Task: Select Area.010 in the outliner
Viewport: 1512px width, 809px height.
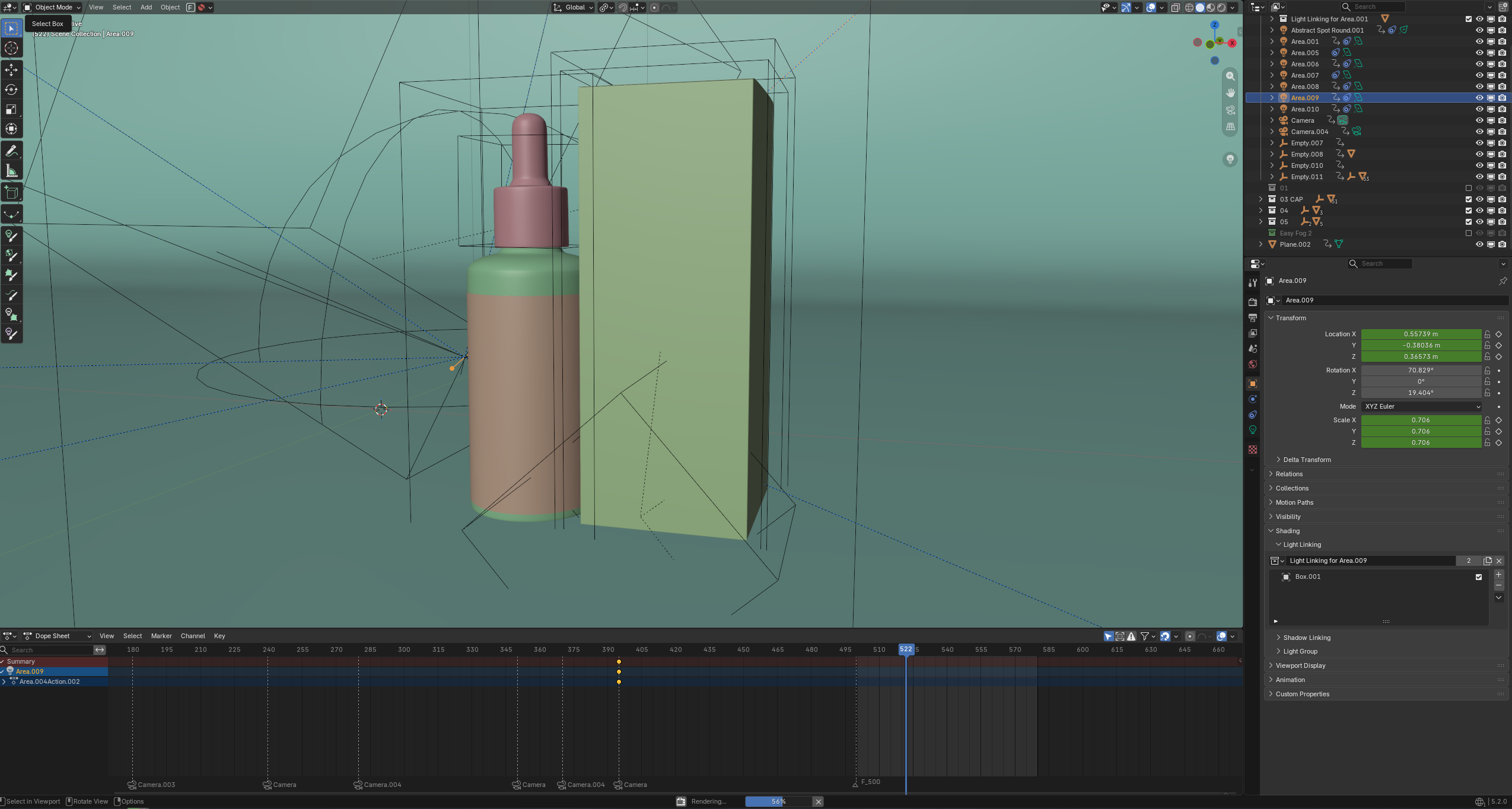Action: click(x=1304, y=109)
